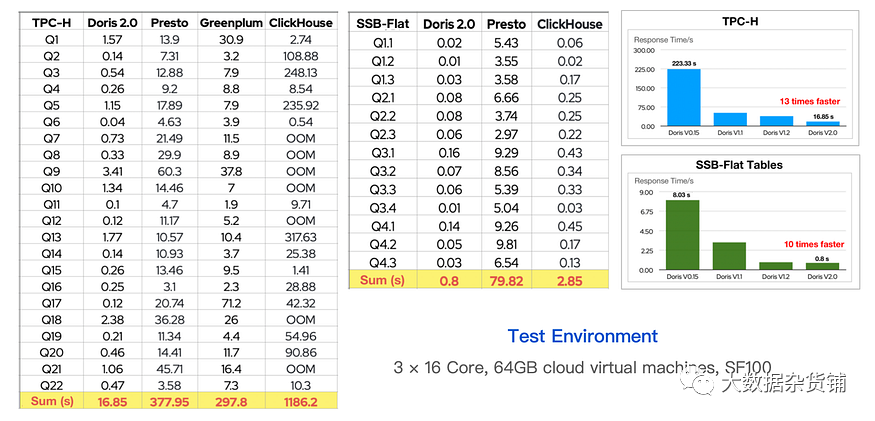This screenshot has height=421, width=875.
Task: Click the green Doris V1.1 bar in SSB-Flat chart
Action: (x=729, y=256)
